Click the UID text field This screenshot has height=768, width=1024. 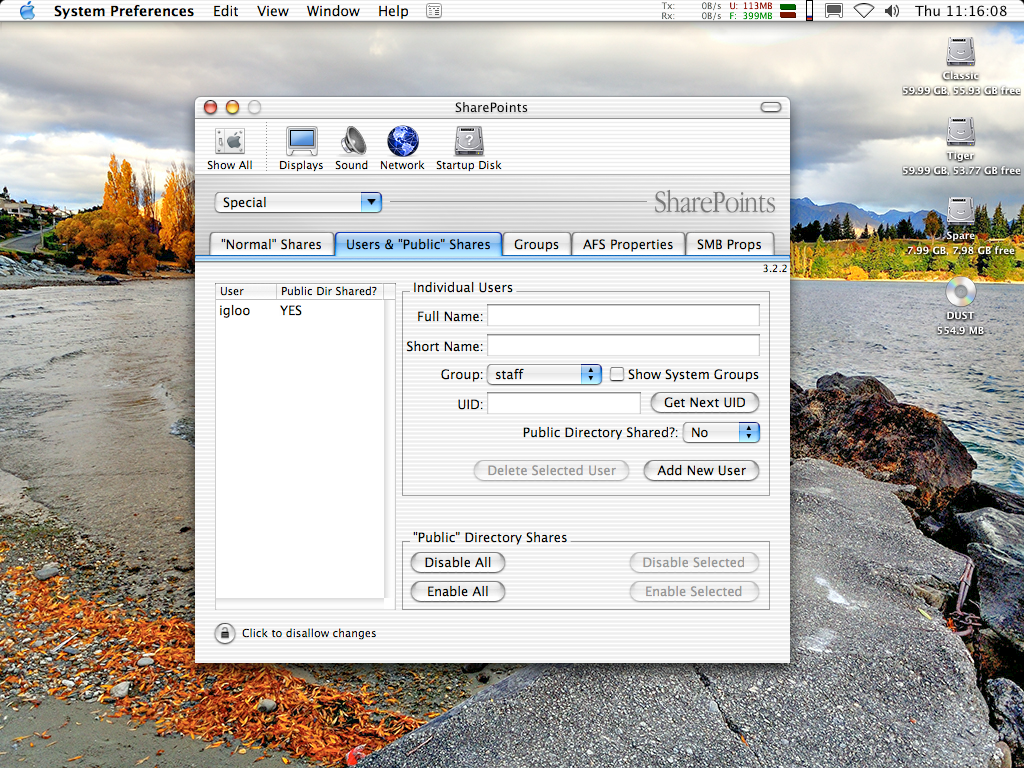click(564, 403)
